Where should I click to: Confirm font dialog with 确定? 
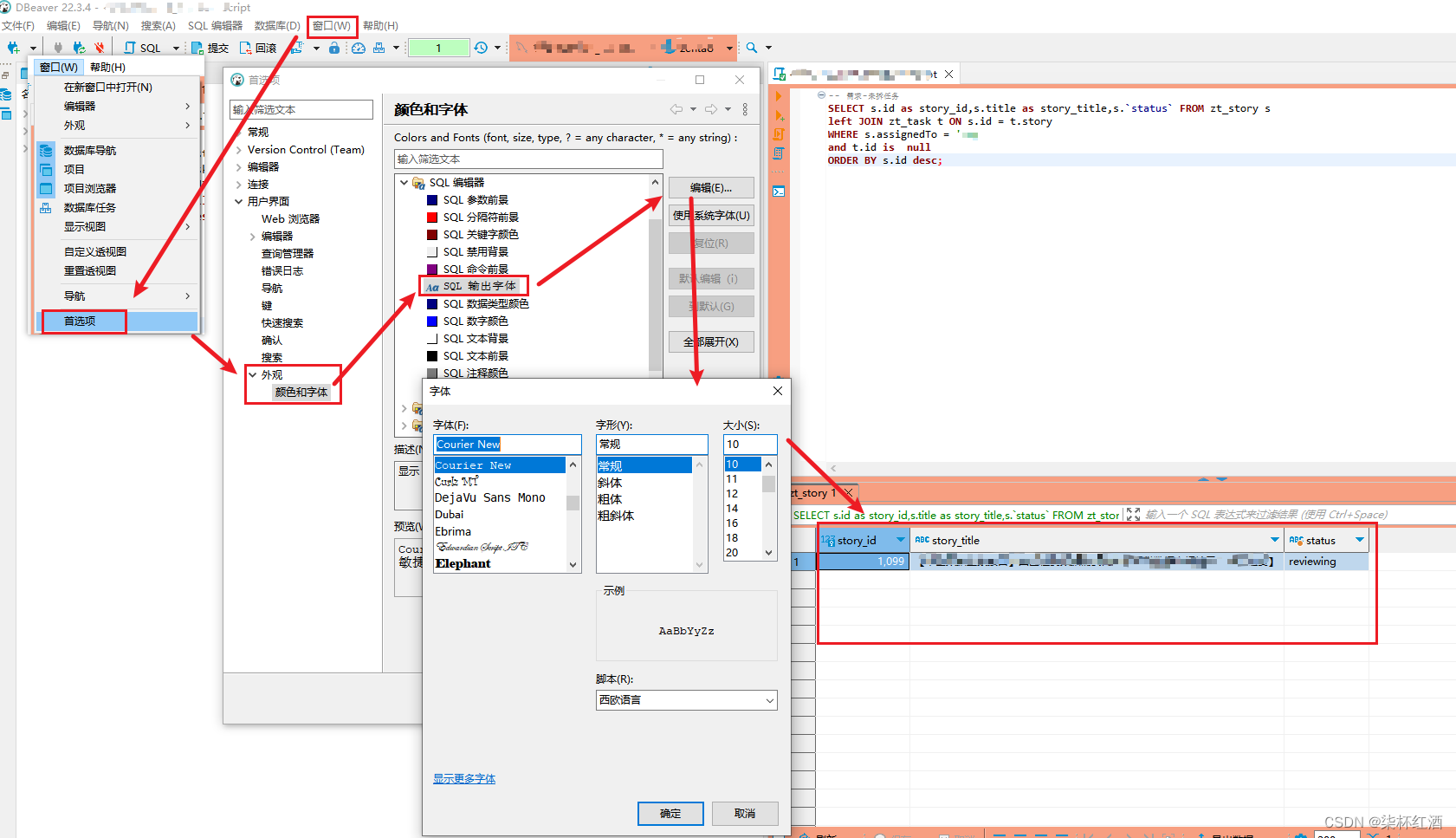(x=670, y=814)
